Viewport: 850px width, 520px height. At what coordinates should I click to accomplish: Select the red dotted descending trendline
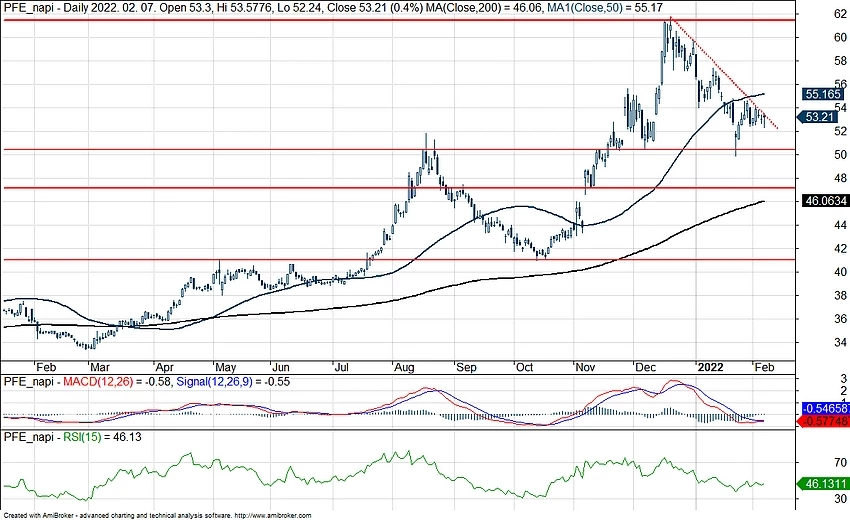[x=724, y=73]
